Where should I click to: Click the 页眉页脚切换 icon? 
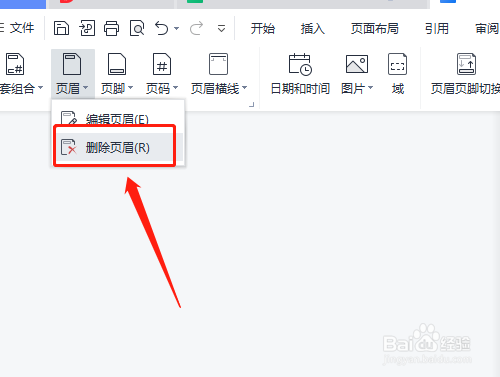click(x=466, y=64)
